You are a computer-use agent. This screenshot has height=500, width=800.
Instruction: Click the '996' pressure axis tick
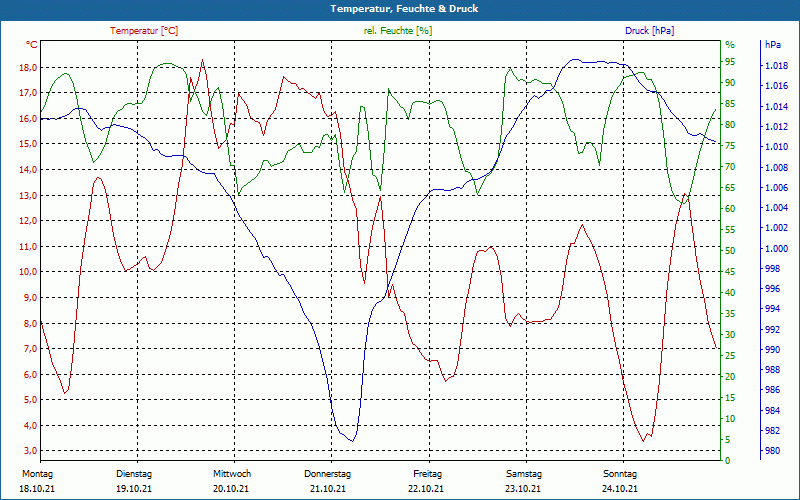(772, 289)
